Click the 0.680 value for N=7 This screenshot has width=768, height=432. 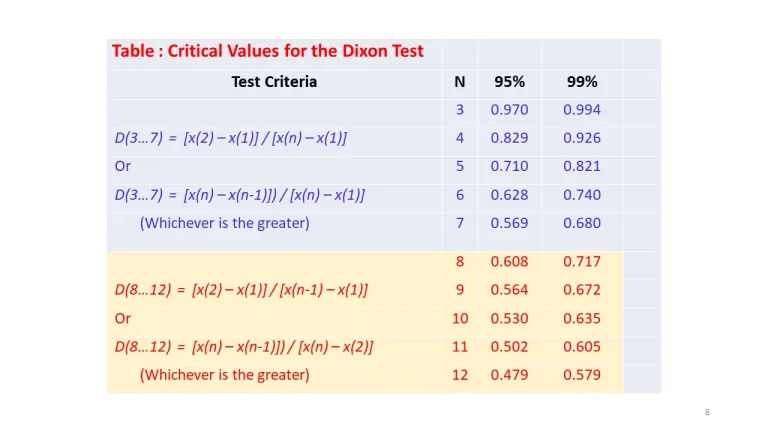(x=582, y=223)
